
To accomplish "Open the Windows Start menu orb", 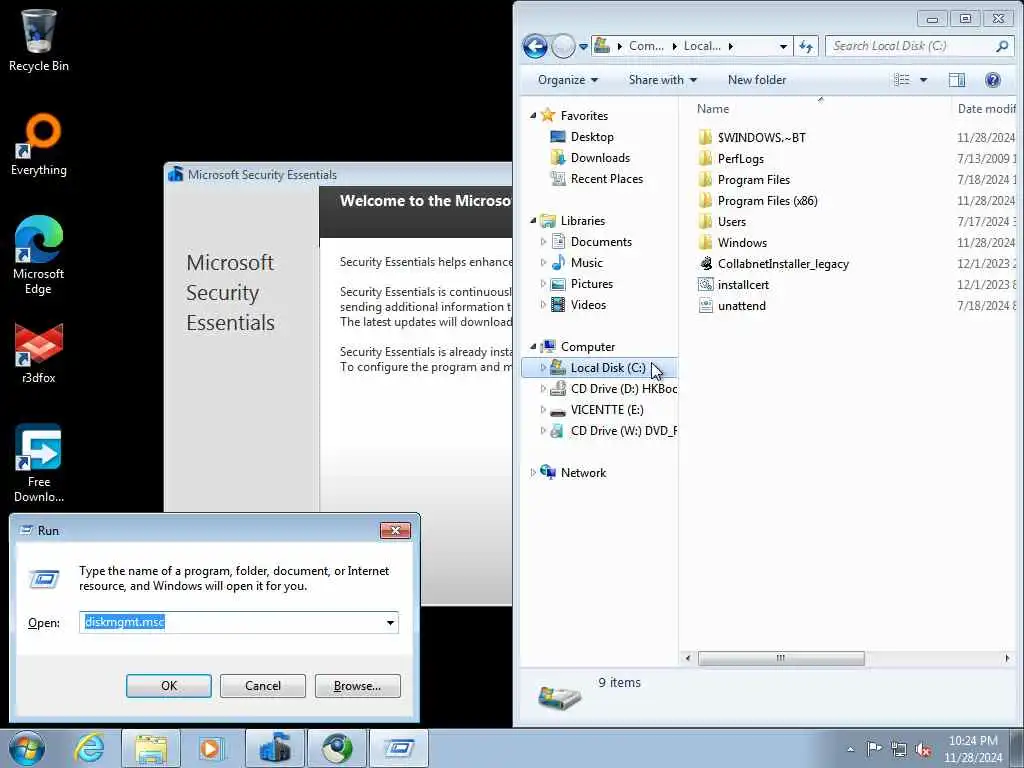I will (x=27, y=748).
